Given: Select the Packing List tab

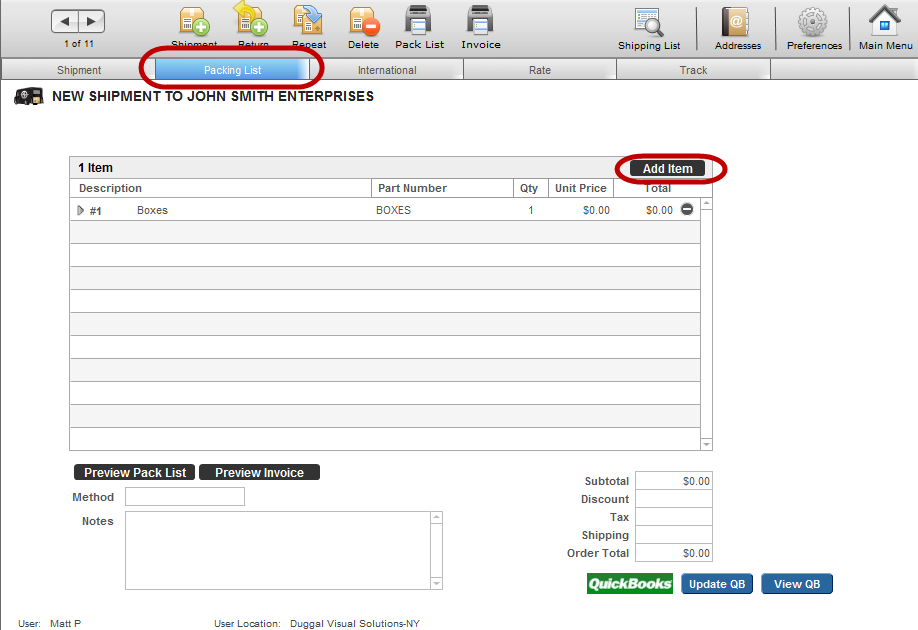Looking at the screenshot, I should (232, 70).
